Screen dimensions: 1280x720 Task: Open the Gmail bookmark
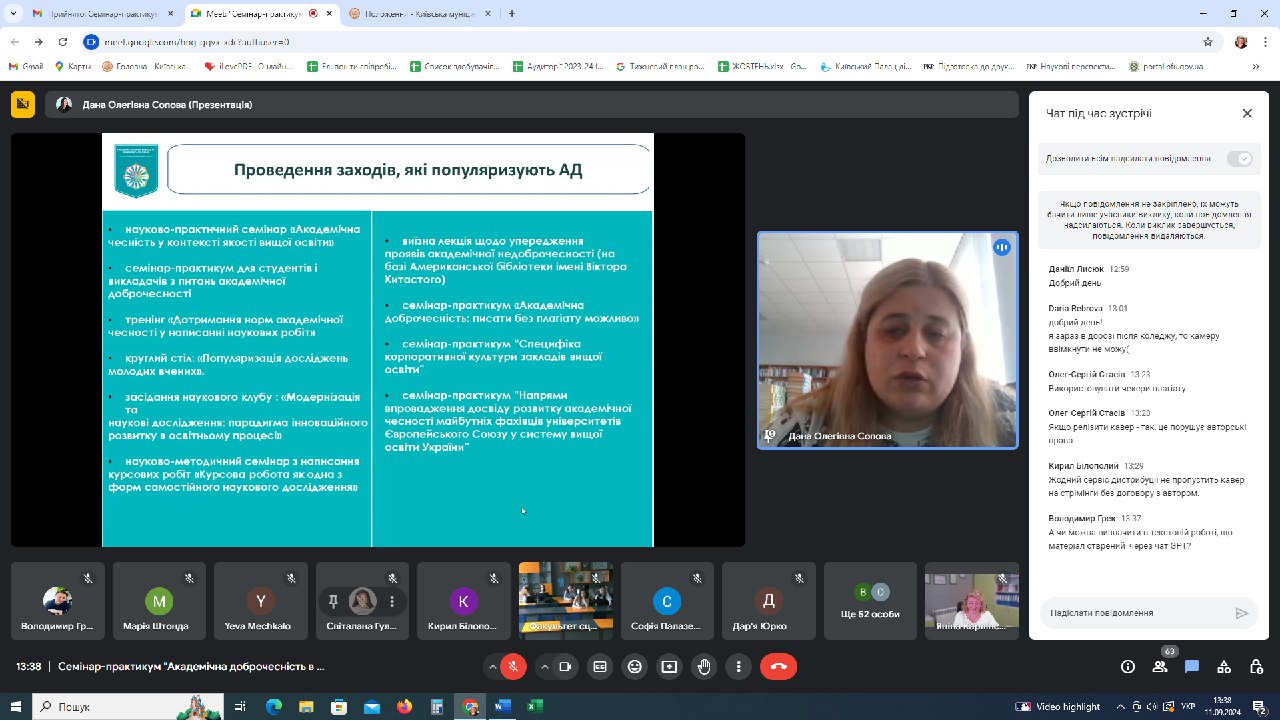(x=26, y=66)
